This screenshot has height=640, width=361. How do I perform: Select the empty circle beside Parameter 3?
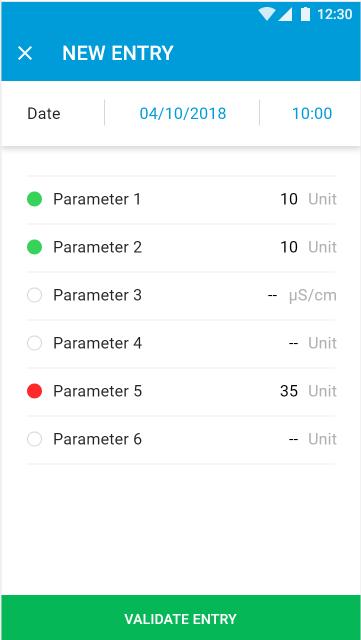point(34,295)
